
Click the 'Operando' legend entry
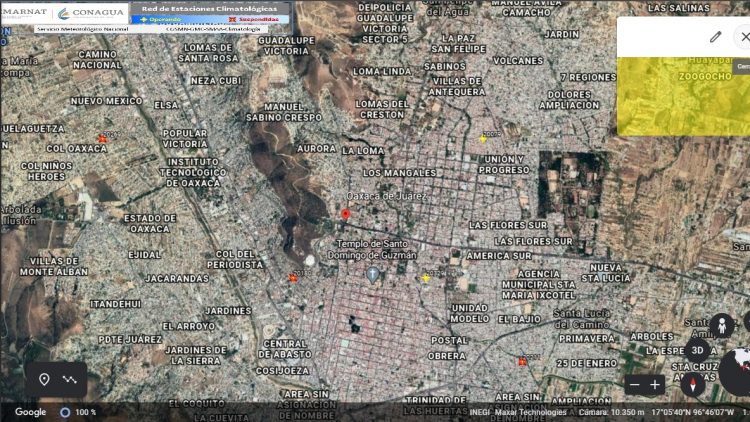[x=160, y=19]
